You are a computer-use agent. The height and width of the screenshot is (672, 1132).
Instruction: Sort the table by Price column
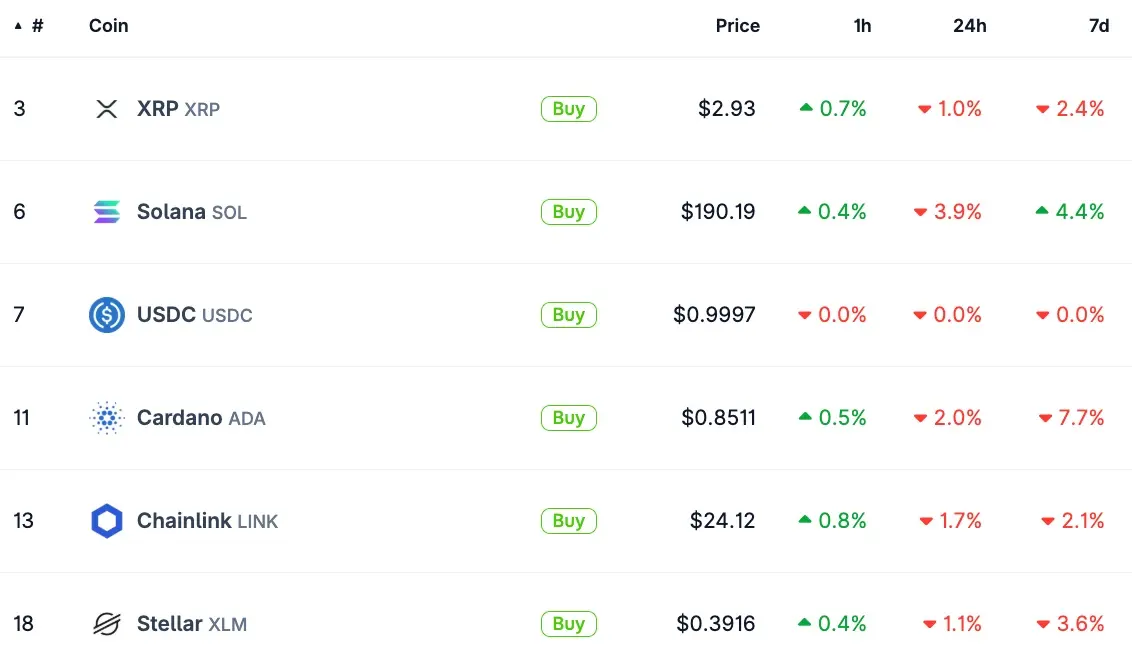[737, 26]
